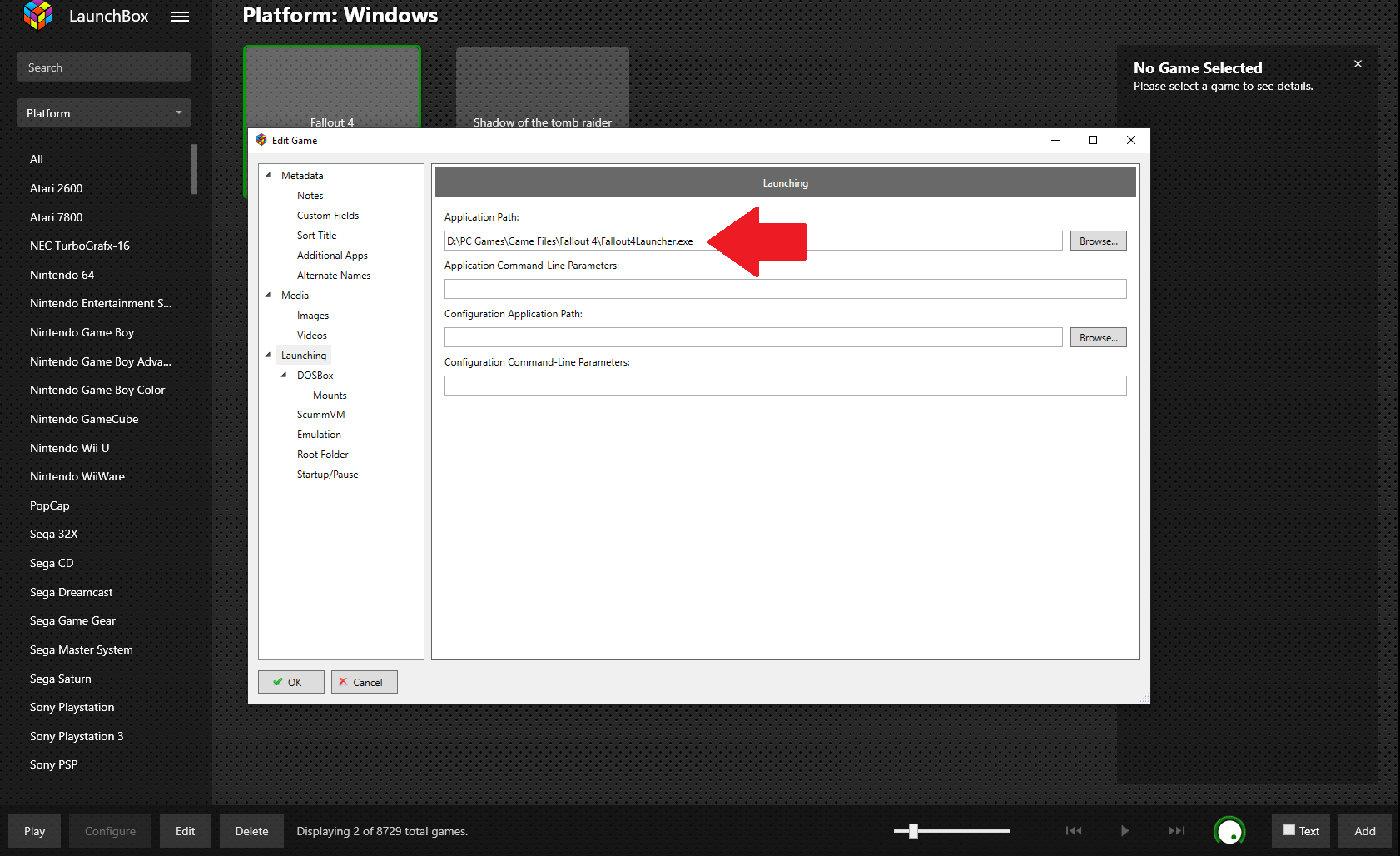The width and height of the screenshot is (1400, 856).
Task: Click the Add button
Action: (1365, 831)
